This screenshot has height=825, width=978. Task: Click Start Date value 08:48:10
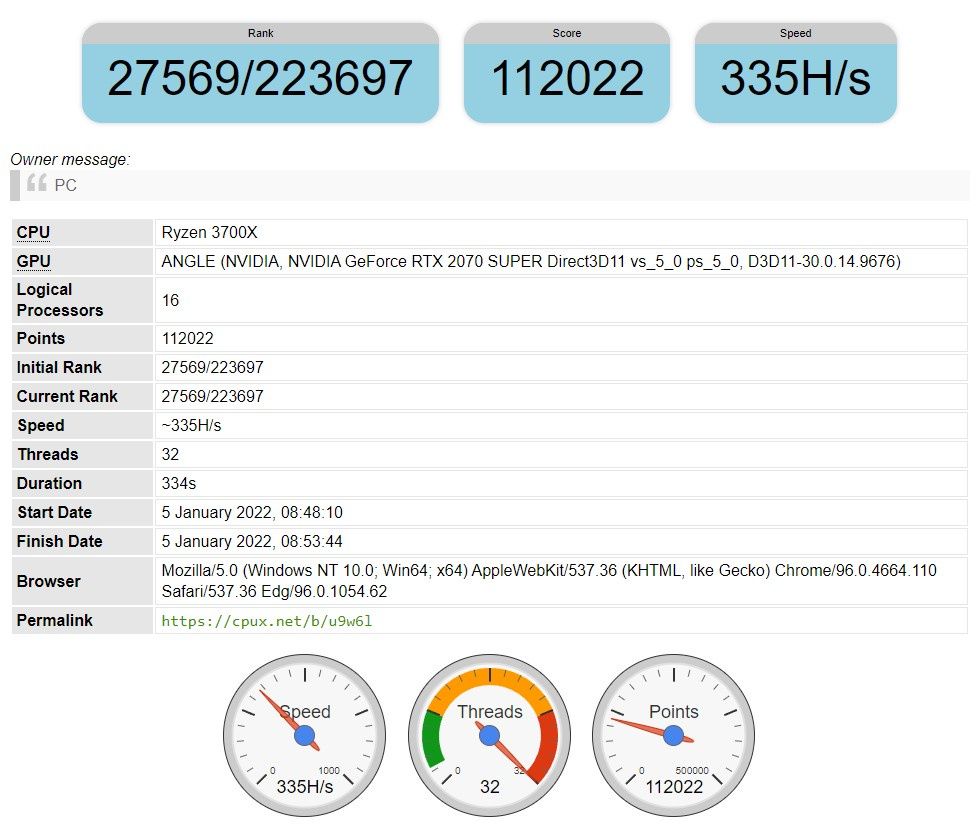click(252, 513)
